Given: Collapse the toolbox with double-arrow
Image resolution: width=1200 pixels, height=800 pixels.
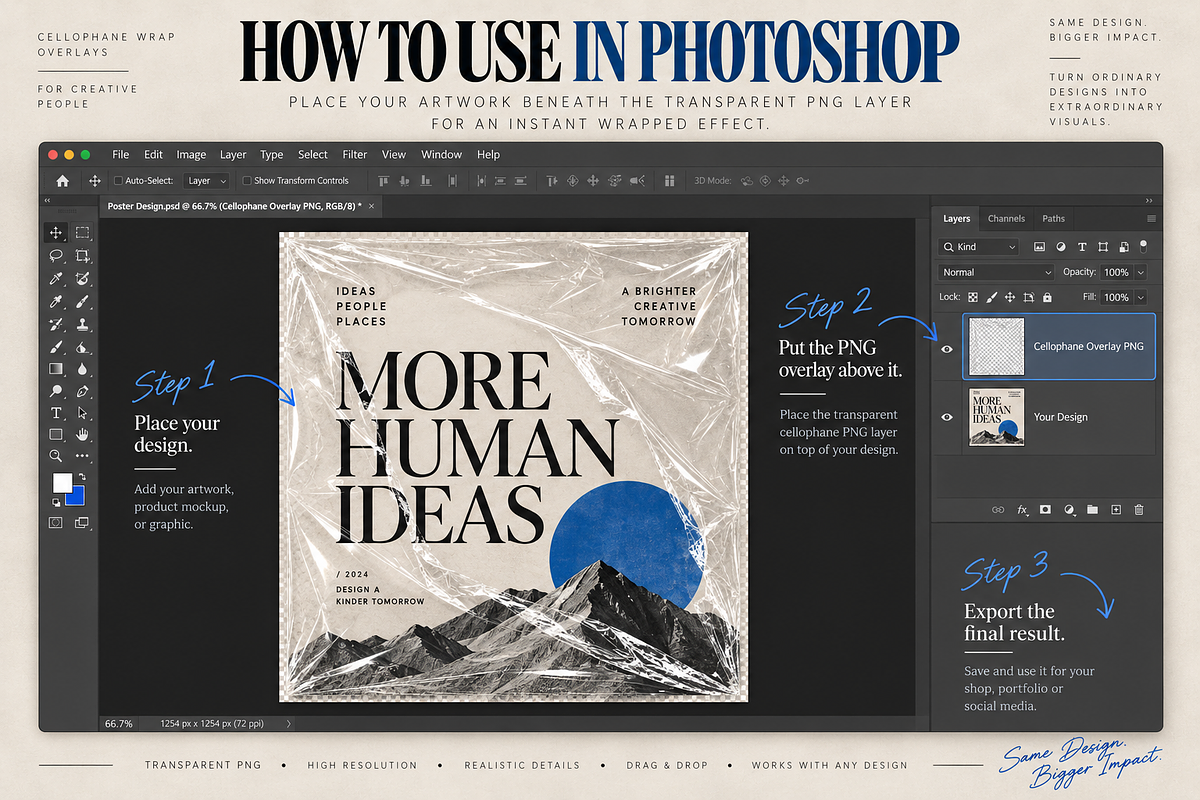Looking at the screenshot, I should click(47, 202).
